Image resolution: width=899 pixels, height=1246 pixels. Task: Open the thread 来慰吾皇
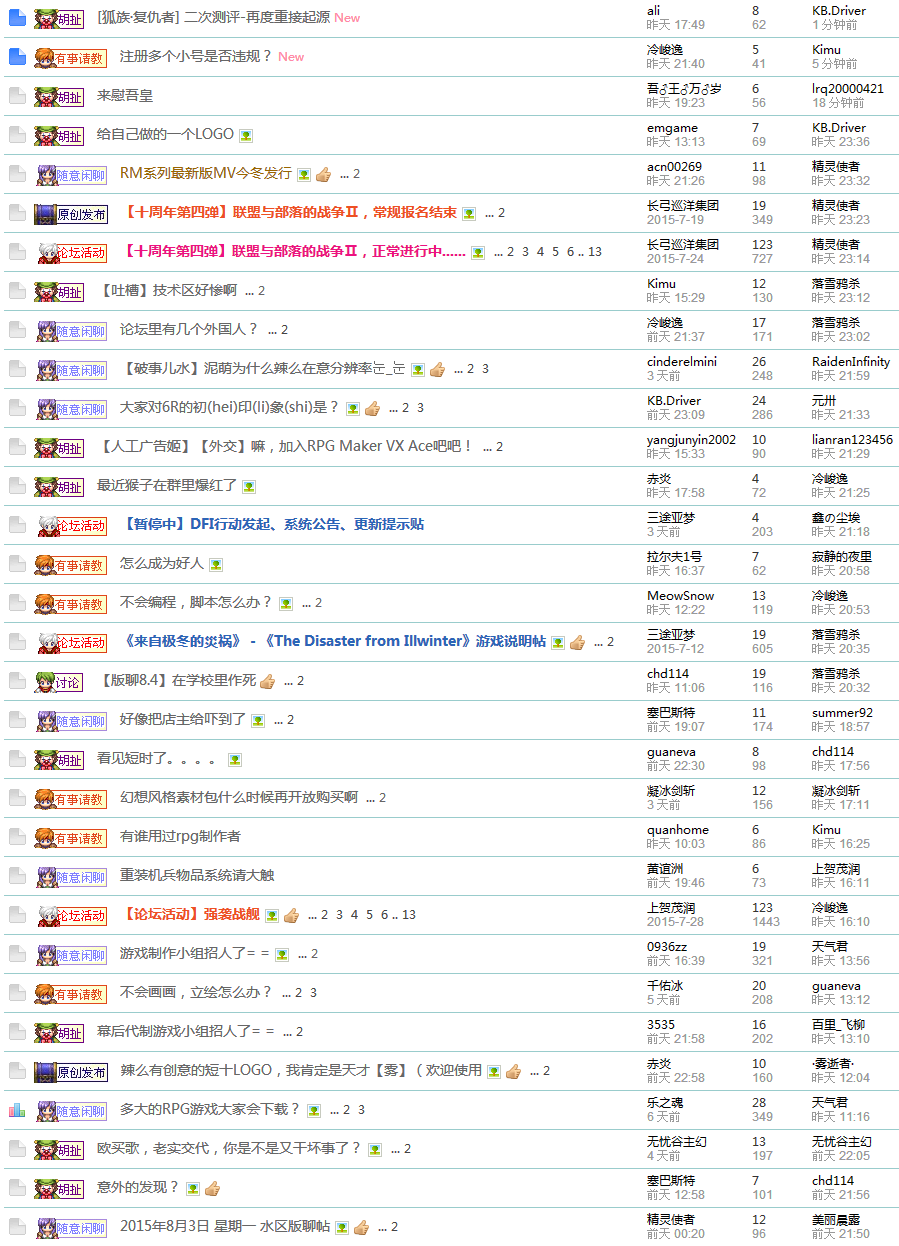(x=125, y=96)
